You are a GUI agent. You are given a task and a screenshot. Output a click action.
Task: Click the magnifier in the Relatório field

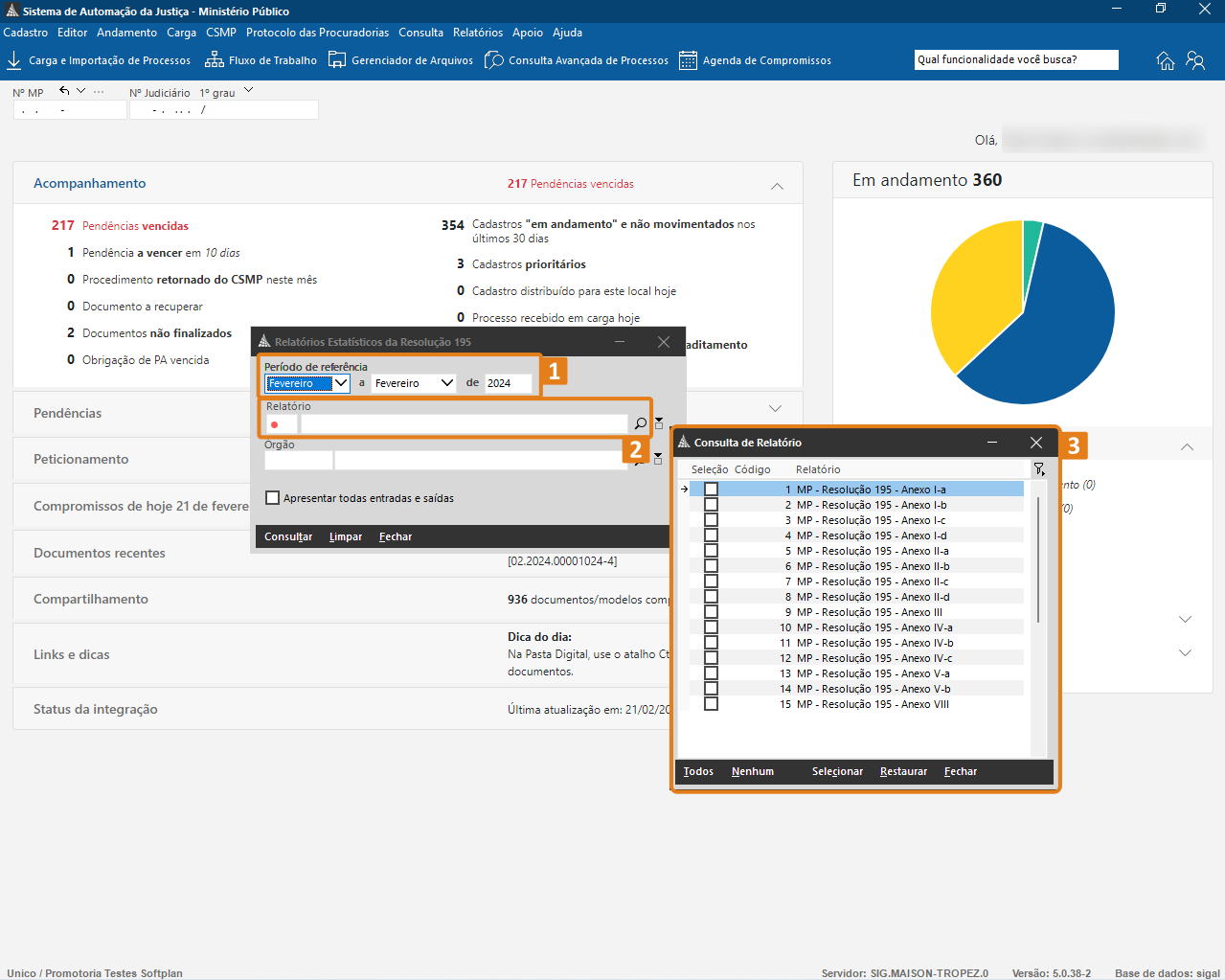coord(641,423)
